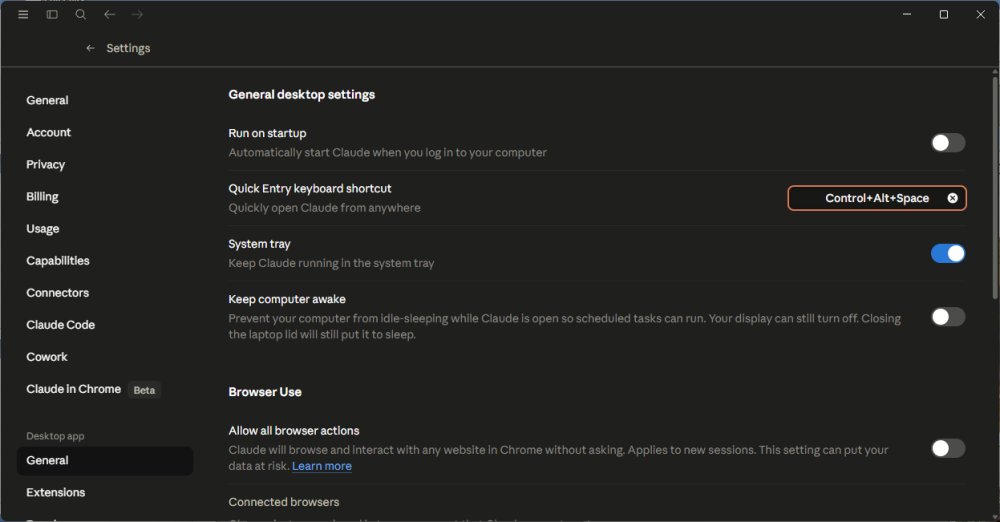The height and width of the screenshot is (522, 1000).
Task: Click the back arrow beside Settings
Action: click(91, 48)
